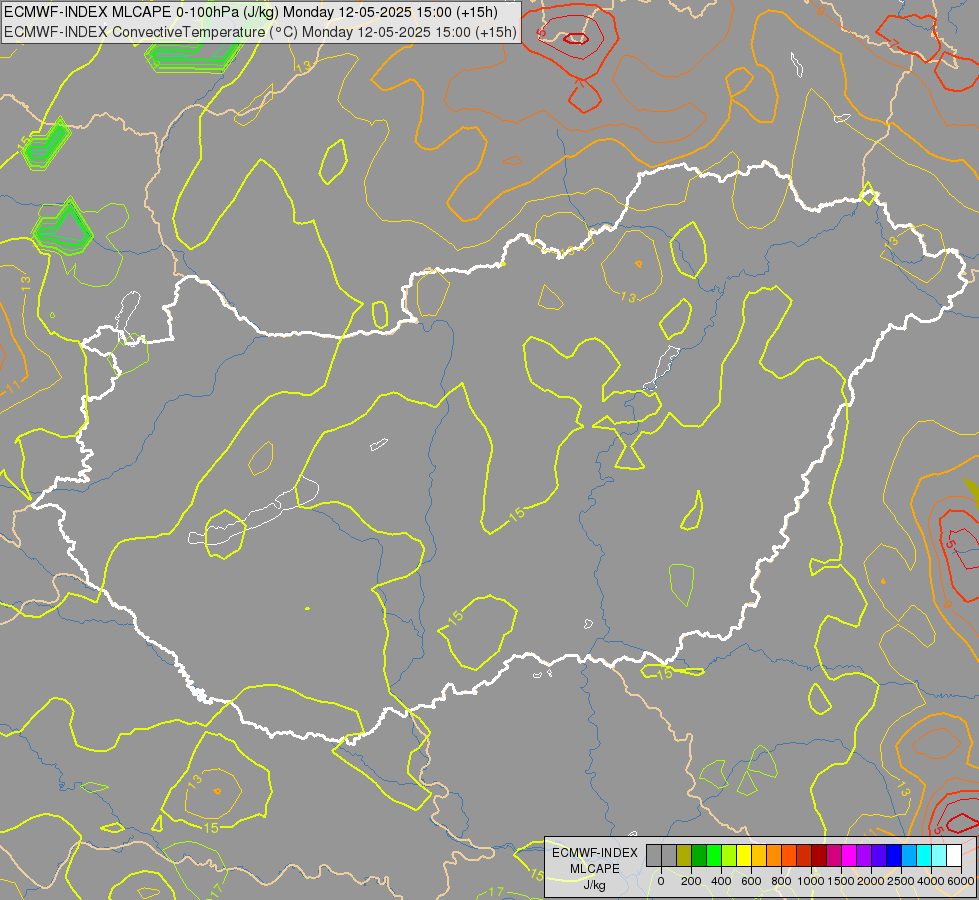Pick the magenta swatch after the 1500 tick
The width and height of the screenshot is (979, 900).
click(x=849, y=855)
